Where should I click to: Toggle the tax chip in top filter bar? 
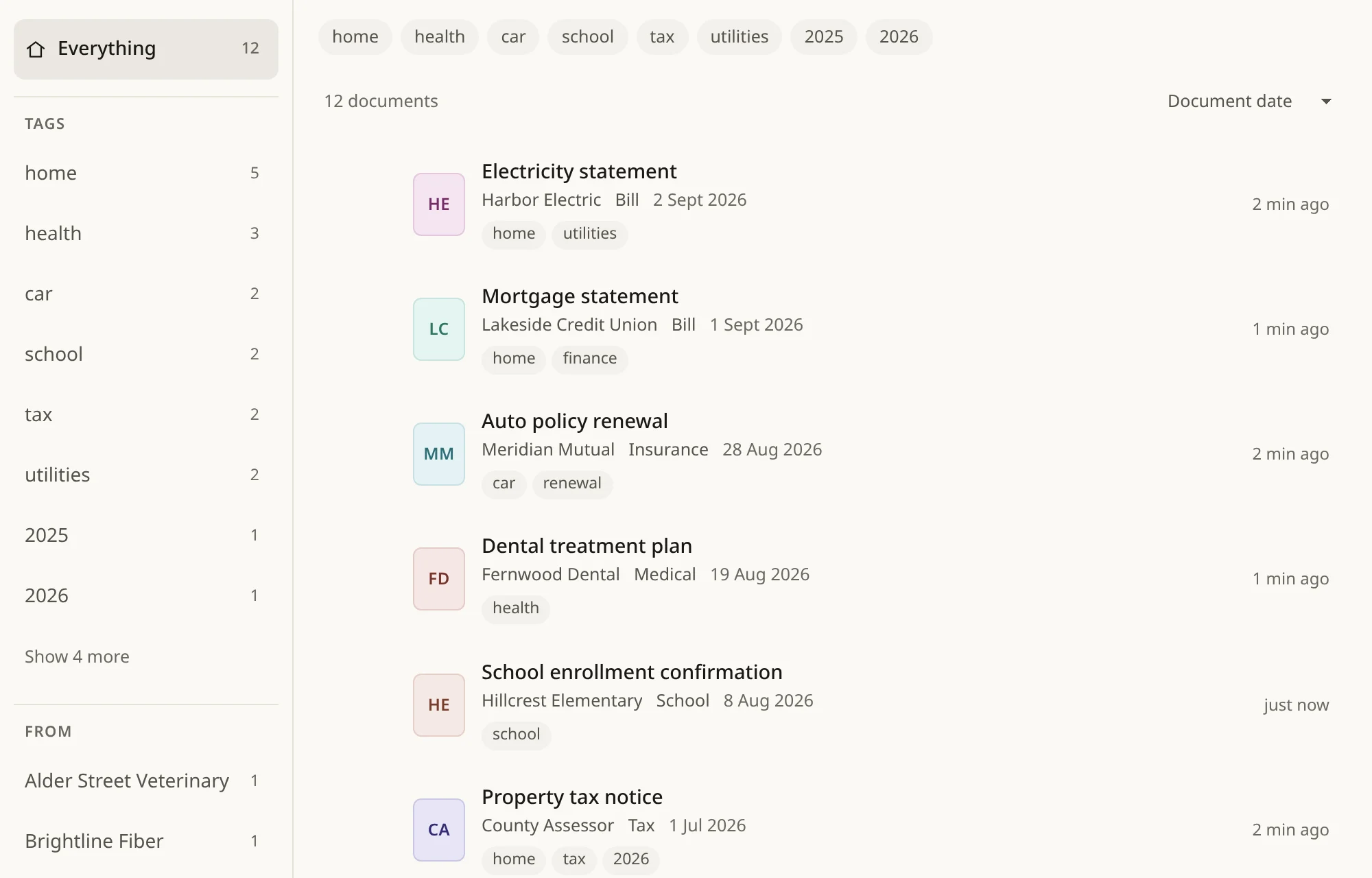[662, 37]
